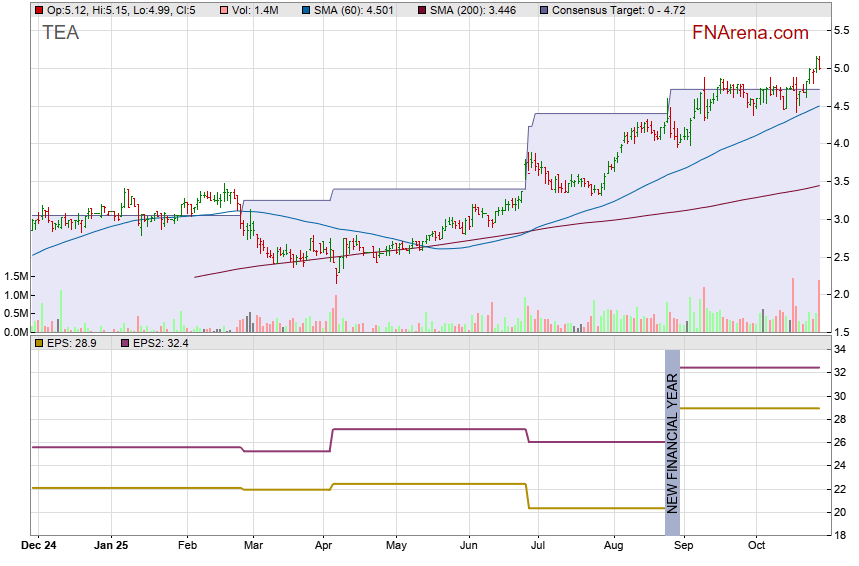
Task: Click the gold EPS legend swatch
Action: pyautogui.click(x=39, y=343)
